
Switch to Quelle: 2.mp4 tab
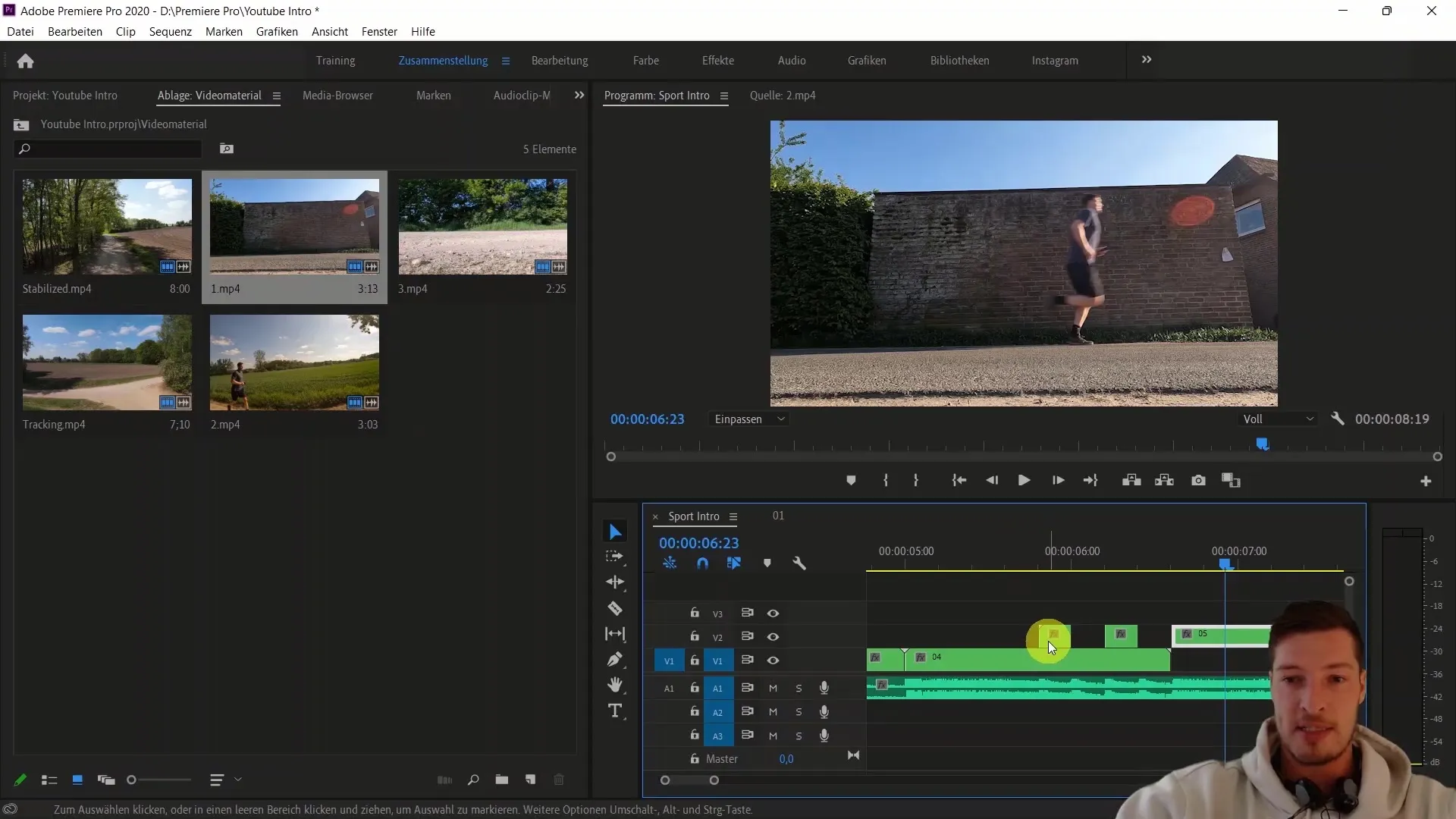pyautogui.click(x=783, y=96)
